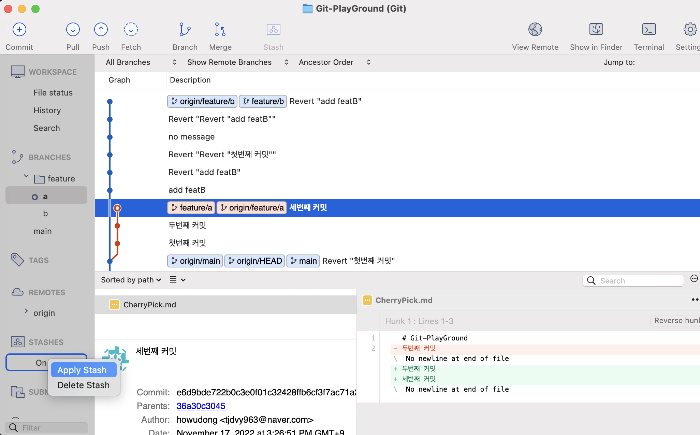The image size is (700, 435).
Task: Open parent commit link 36a30c3045
Action: [201, 406]
